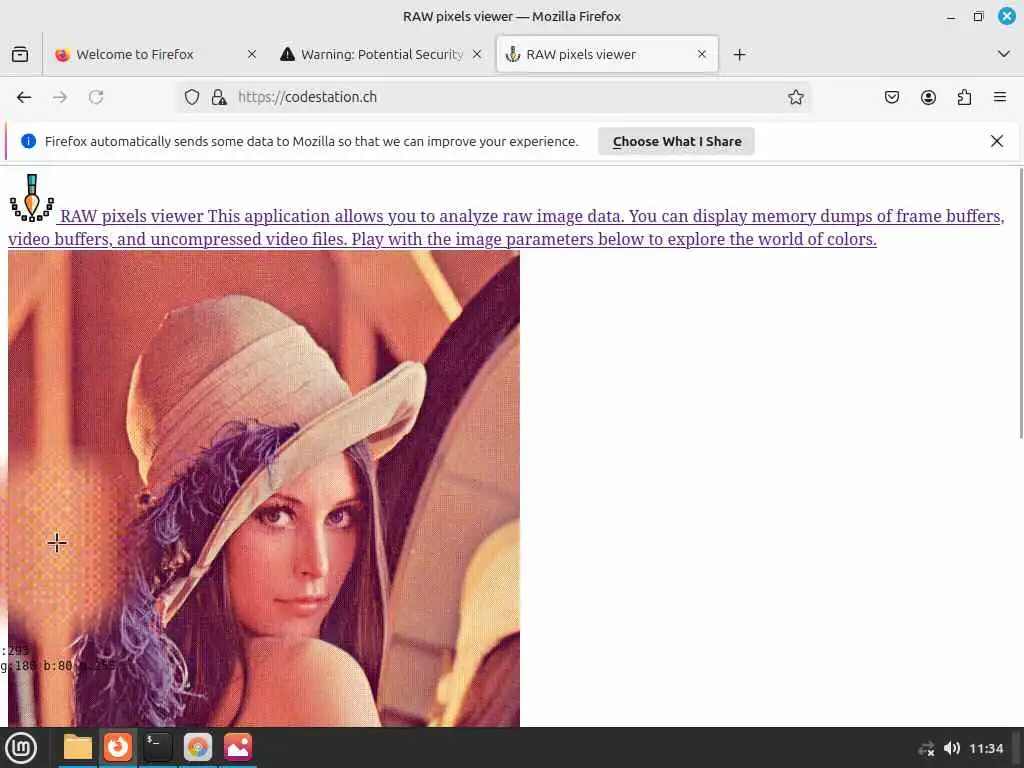Restore down the Firefox window
Screen dimensions: 1024x768
[978, 16]
